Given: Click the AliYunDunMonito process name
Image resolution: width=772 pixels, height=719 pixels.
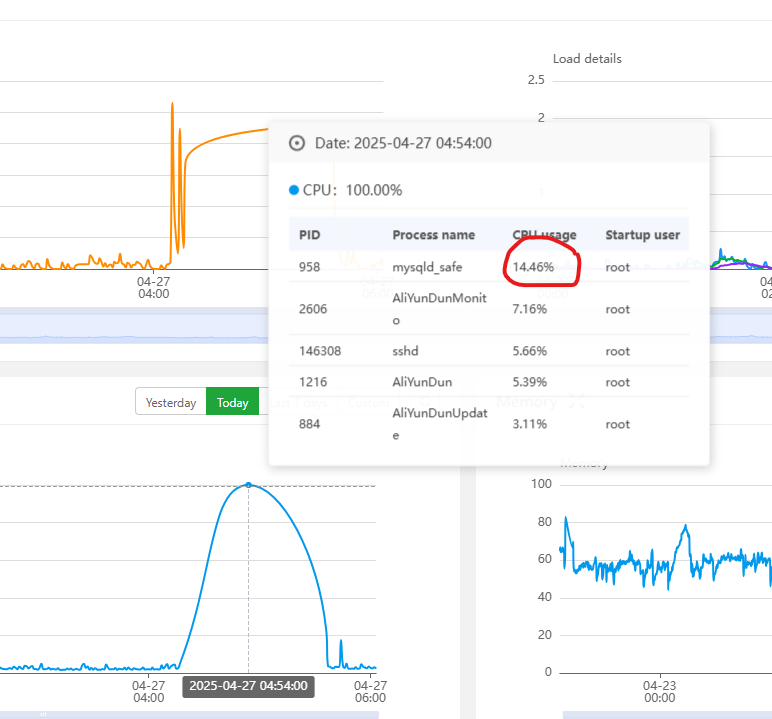Looking at the screenshot, I should pos(439,309).
